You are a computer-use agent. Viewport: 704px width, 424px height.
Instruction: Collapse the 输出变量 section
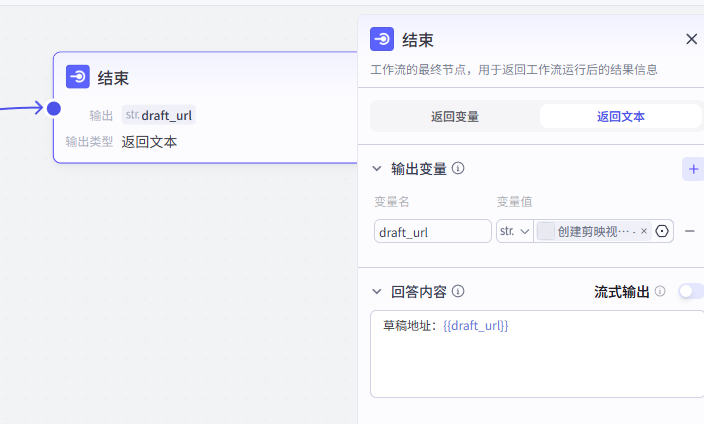coord(377,169)
